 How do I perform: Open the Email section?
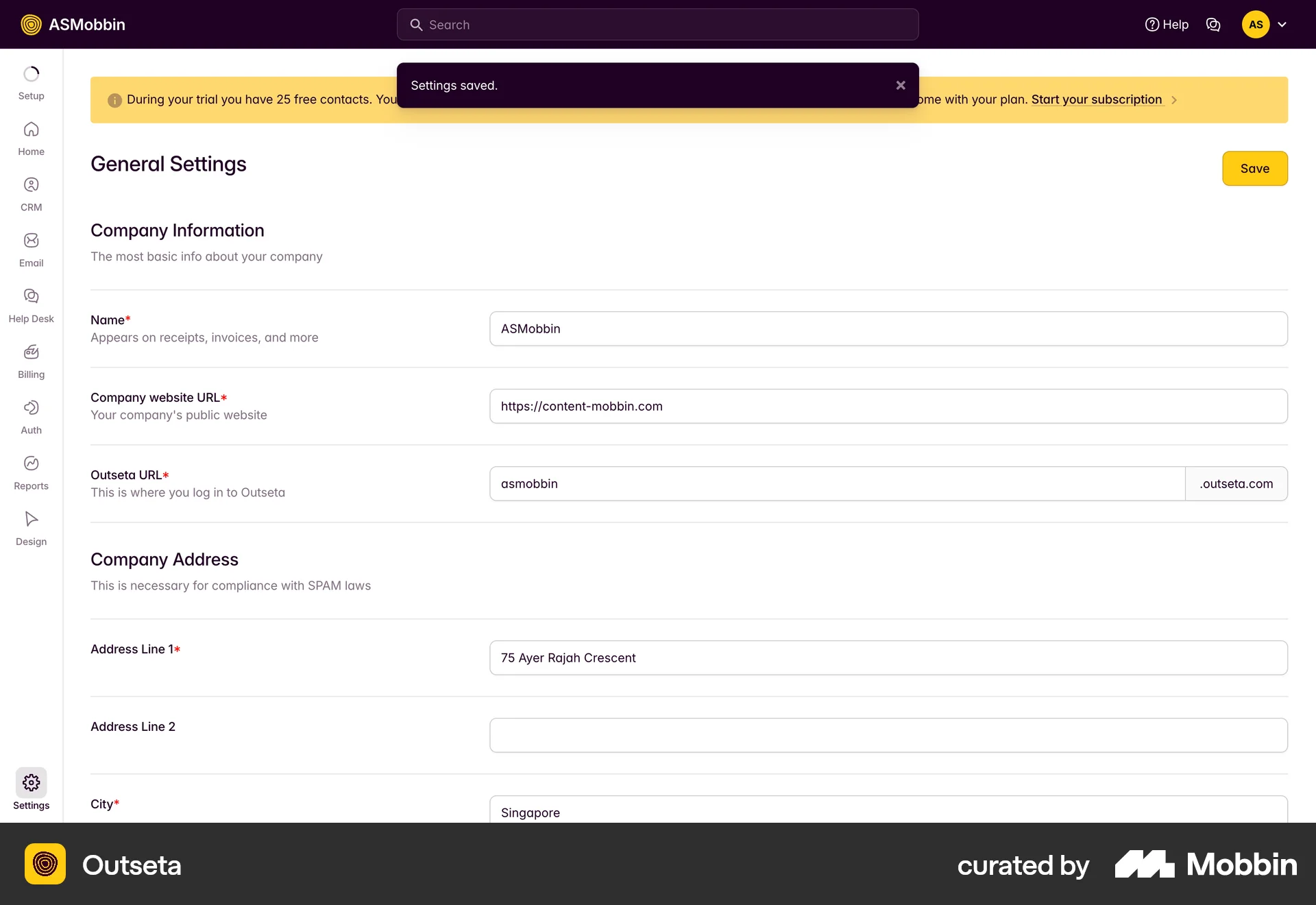(x=31, y=249)
